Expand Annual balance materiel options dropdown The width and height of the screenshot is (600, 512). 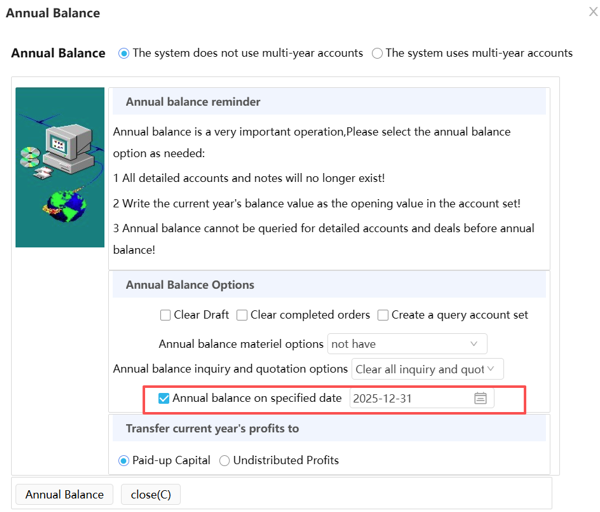[x=406, y=344]
